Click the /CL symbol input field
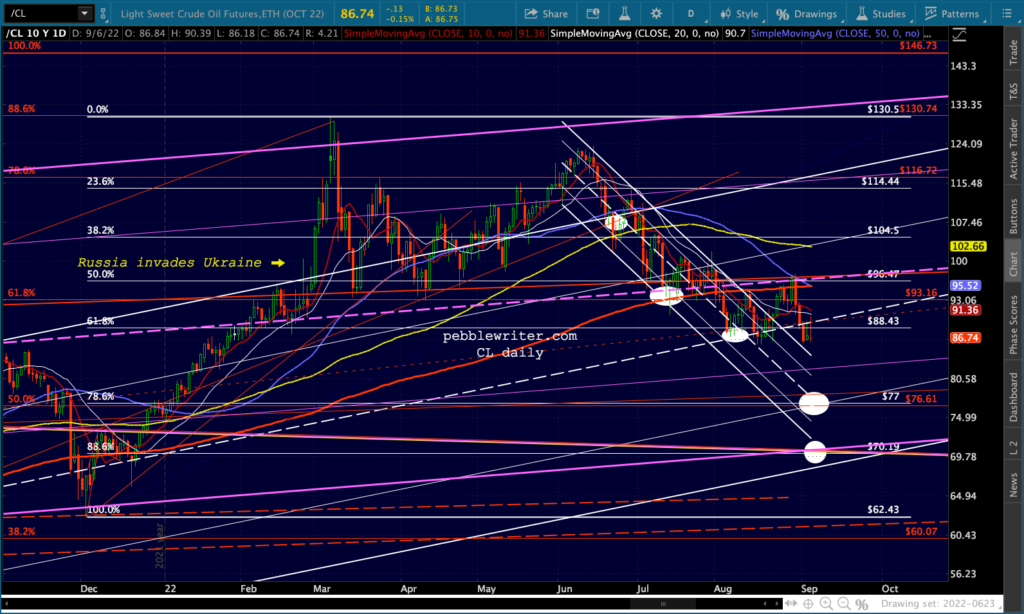Screen dimensions: 1024x614 (x=40, y=13)
